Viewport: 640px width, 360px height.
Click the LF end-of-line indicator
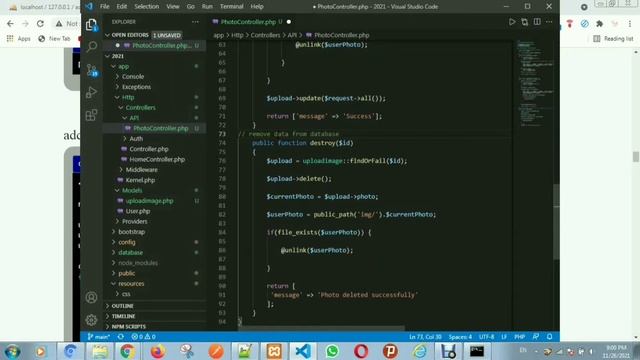point(504,337)
